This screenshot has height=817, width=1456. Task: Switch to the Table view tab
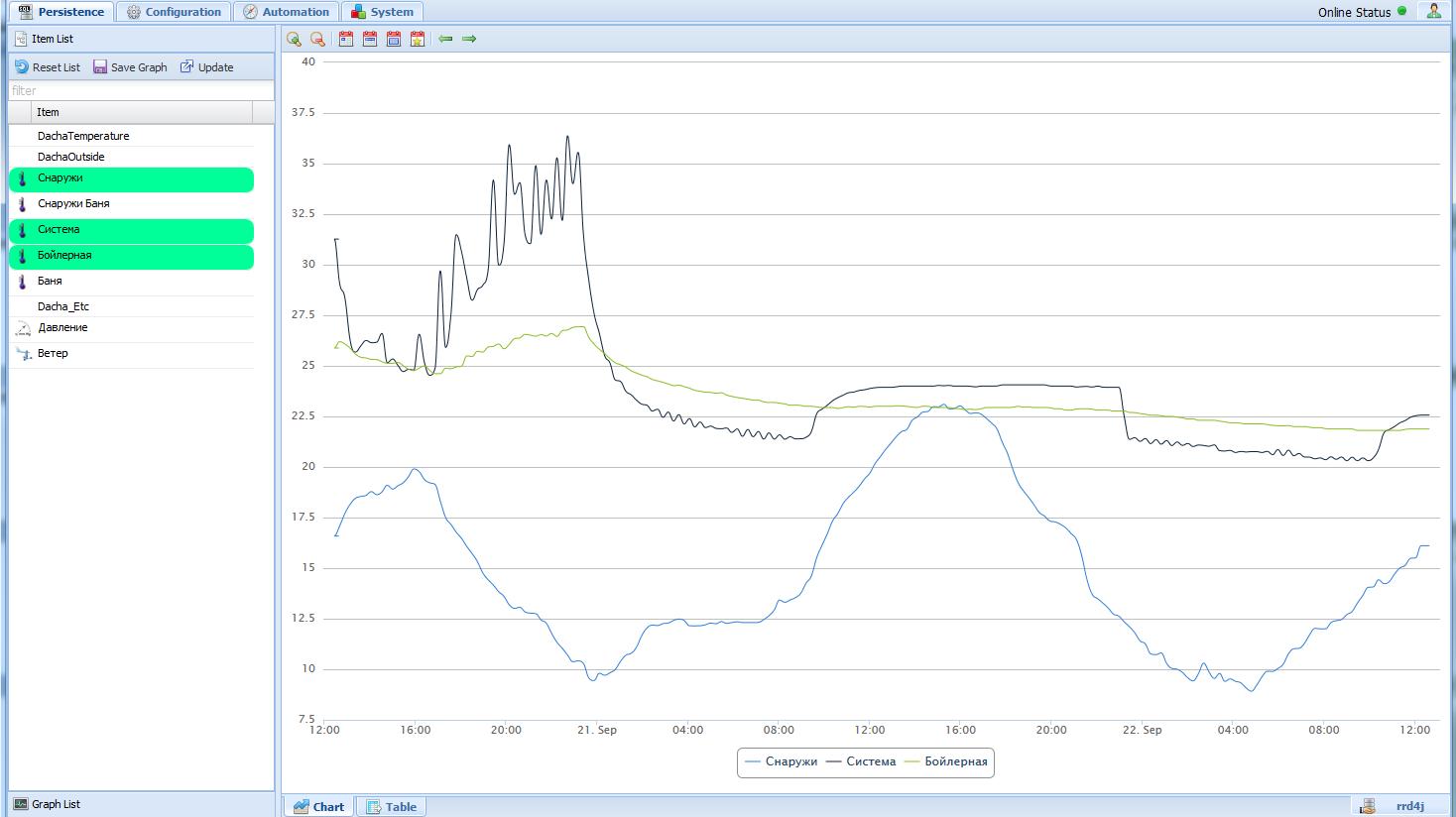point(391,806)
